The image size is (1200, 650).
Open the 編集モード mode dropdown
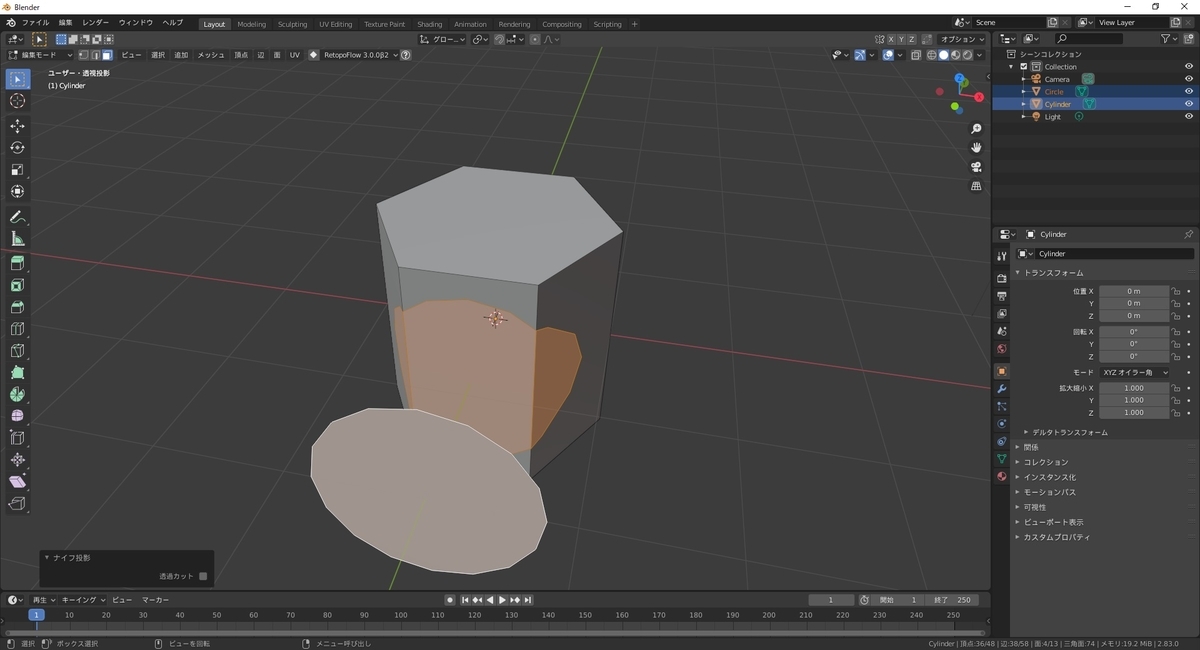[41, 55]
